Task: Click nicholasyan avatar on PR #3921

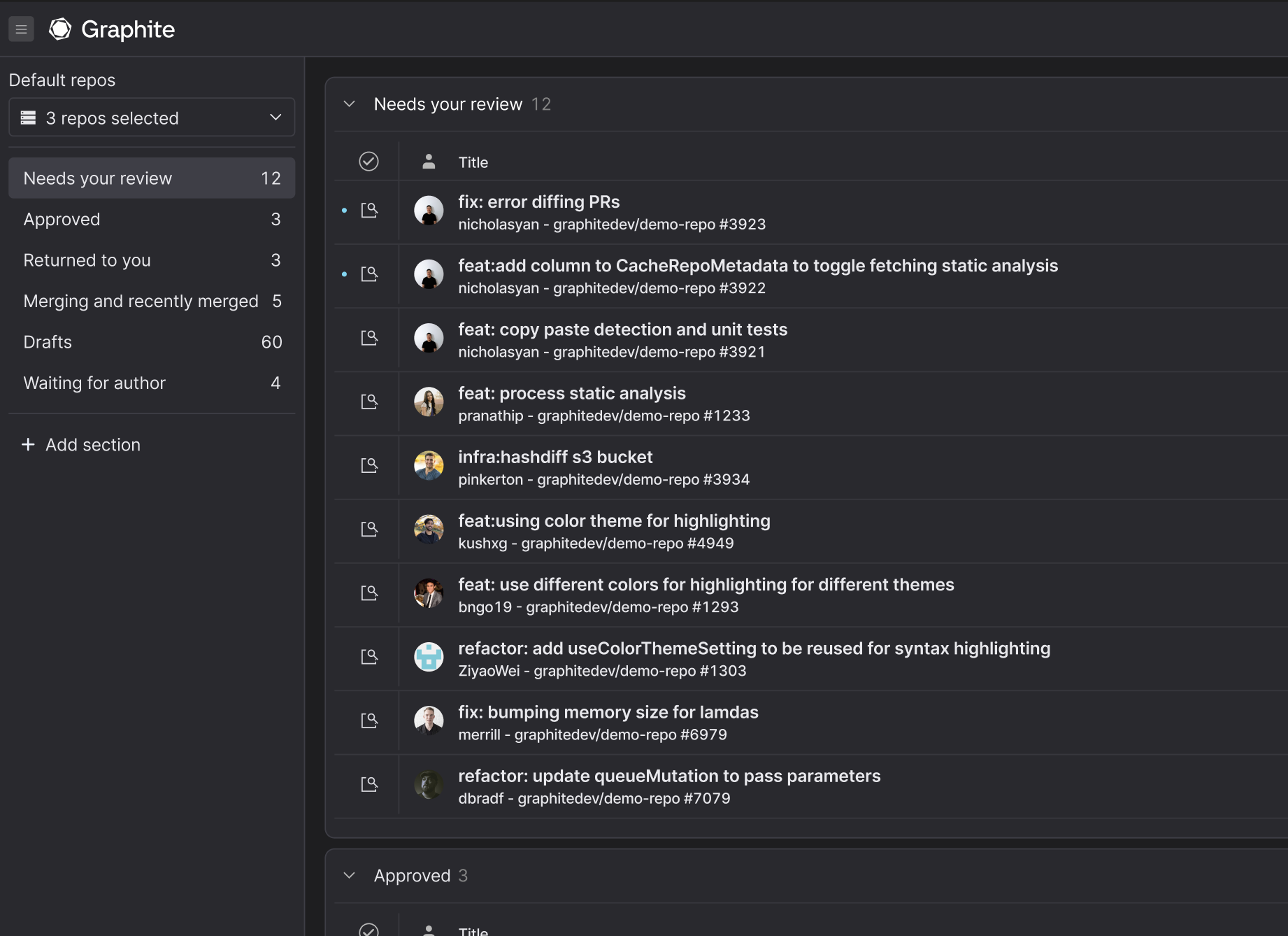Action: (429, 338)
